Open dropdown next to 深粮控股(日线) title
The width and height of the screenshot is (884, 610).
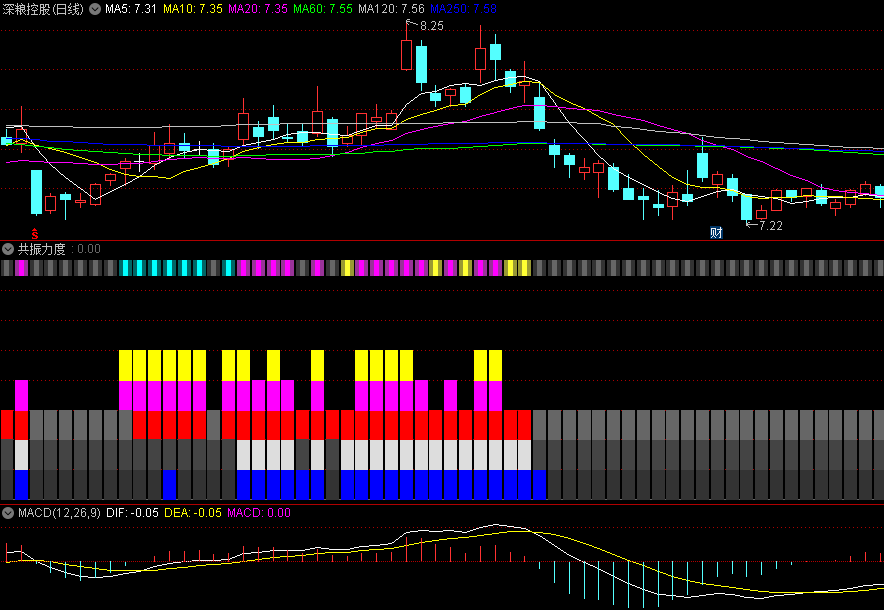pos(95,9)
